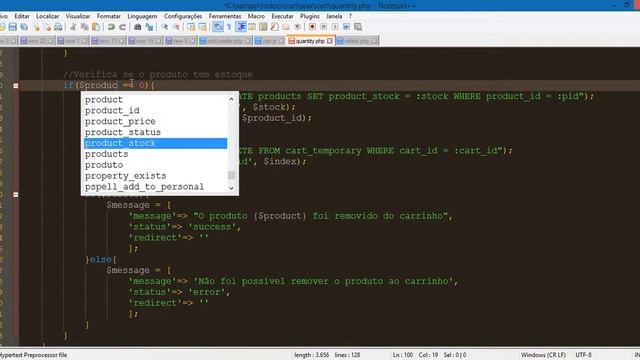Click the Cut scissors icon
The image size is (640, 360).
coord(73,27)
